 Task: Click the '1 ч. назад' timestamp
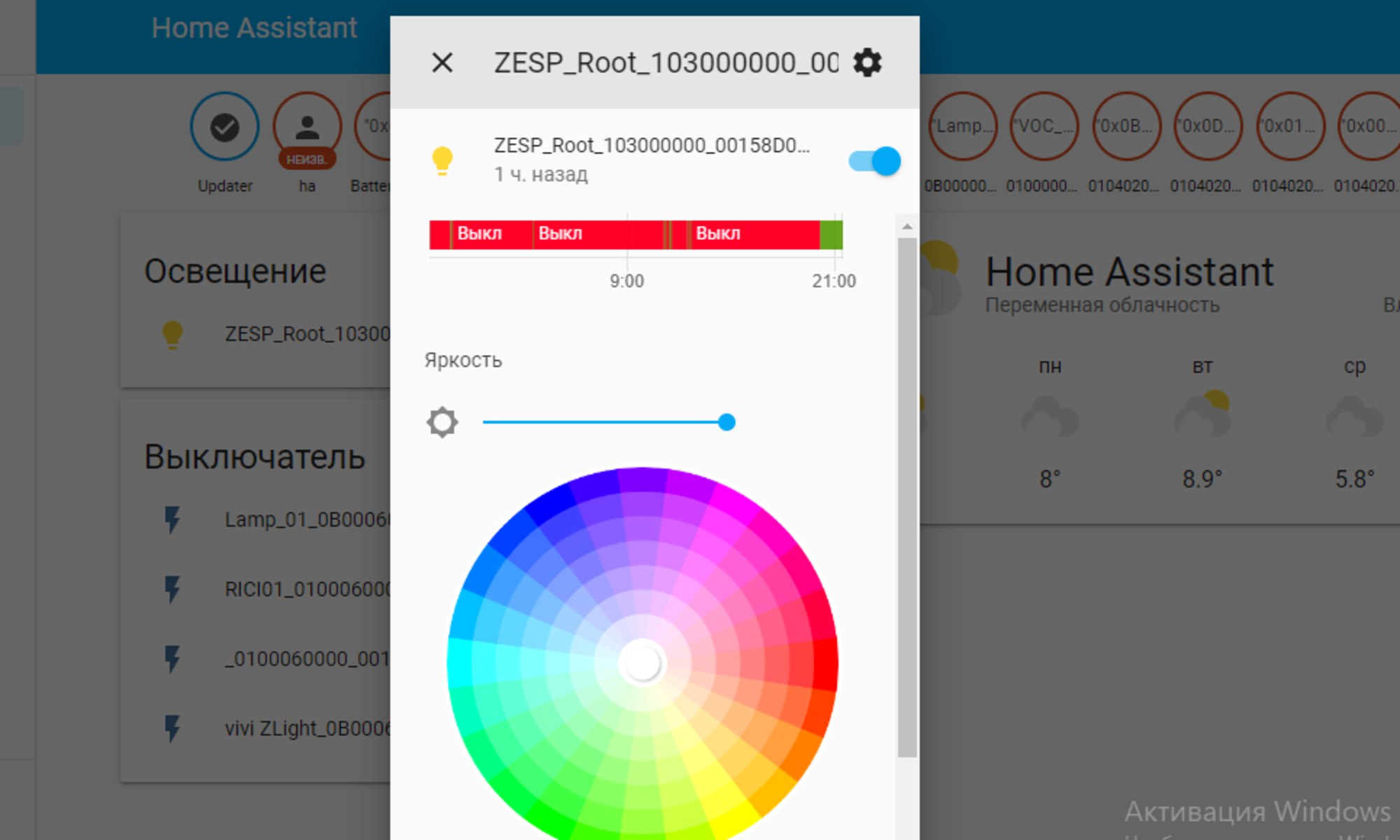[x=540, y=174]
